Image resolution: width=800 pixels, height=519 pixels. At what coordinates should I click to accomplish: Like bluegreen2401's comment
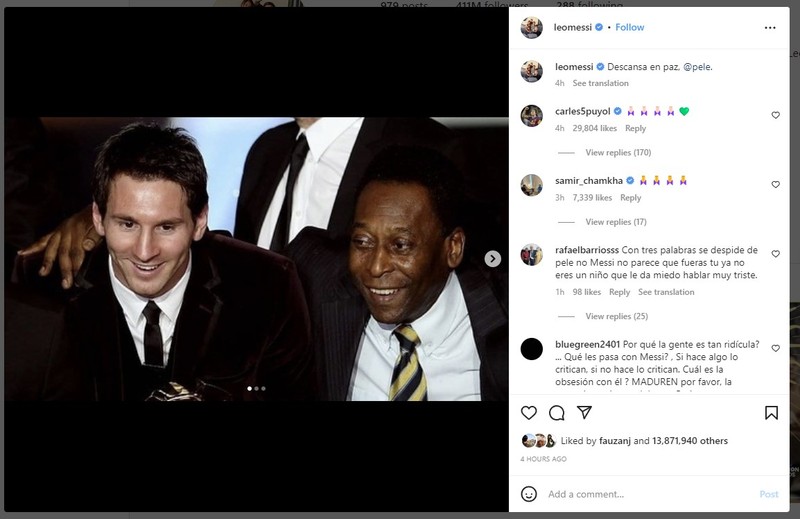click(775, 348)
